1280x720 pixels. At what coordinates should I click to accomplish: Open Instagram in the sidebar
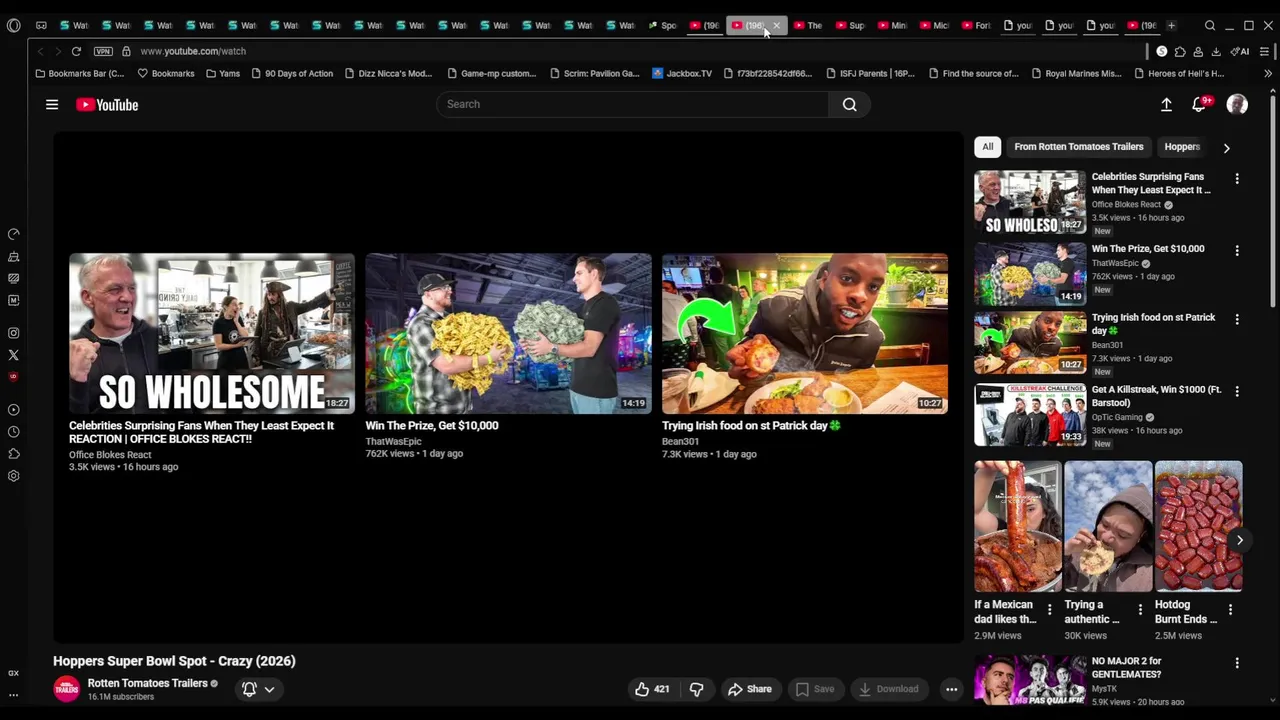point(14,333)
